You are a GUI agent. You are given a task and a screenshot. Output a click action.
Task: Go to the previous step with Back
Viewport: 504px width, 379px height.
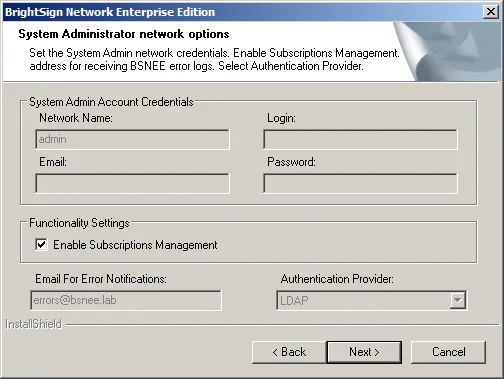coord(289,352)
